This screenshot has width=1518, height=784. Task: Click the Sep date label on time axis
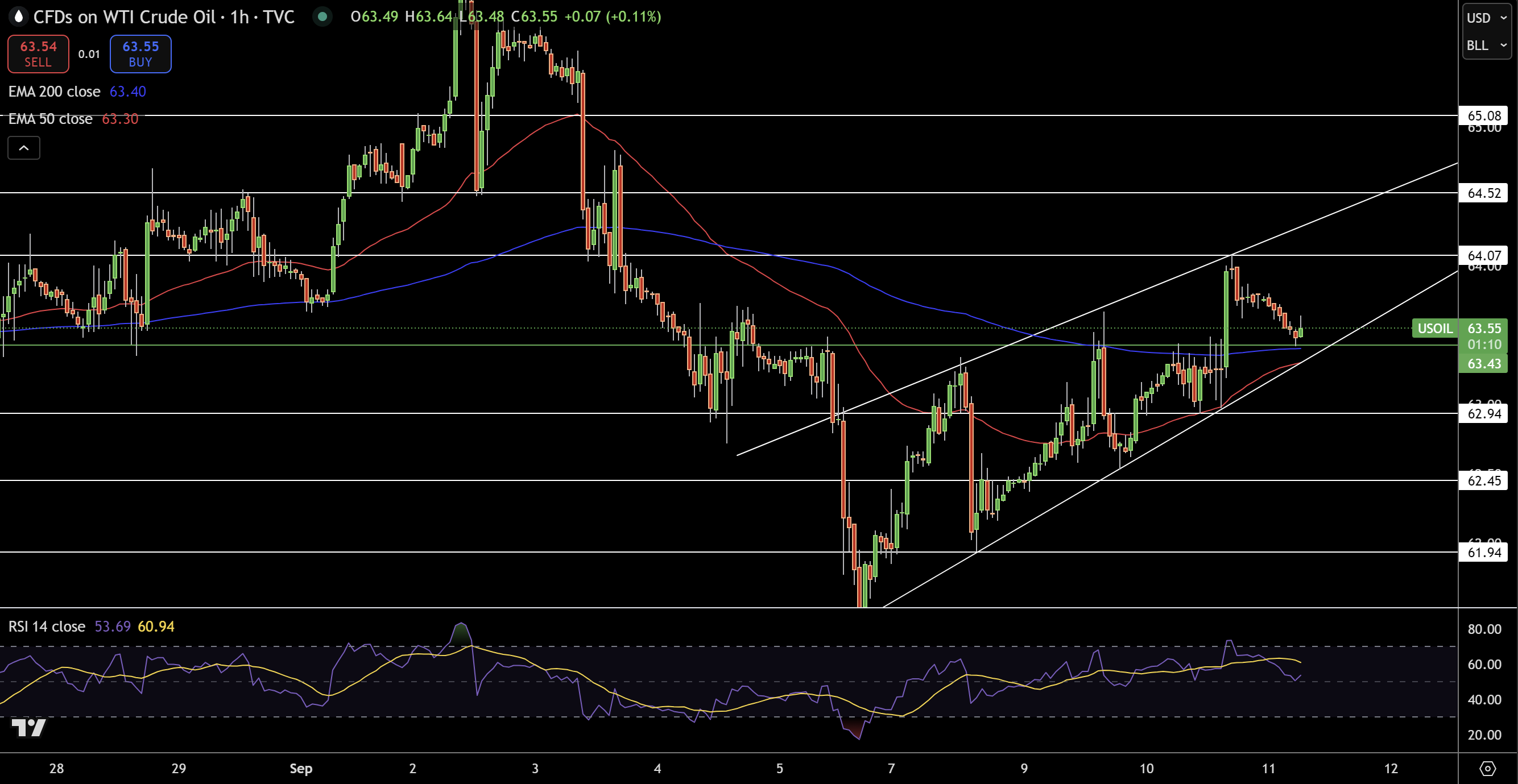(x=300, y=768)
